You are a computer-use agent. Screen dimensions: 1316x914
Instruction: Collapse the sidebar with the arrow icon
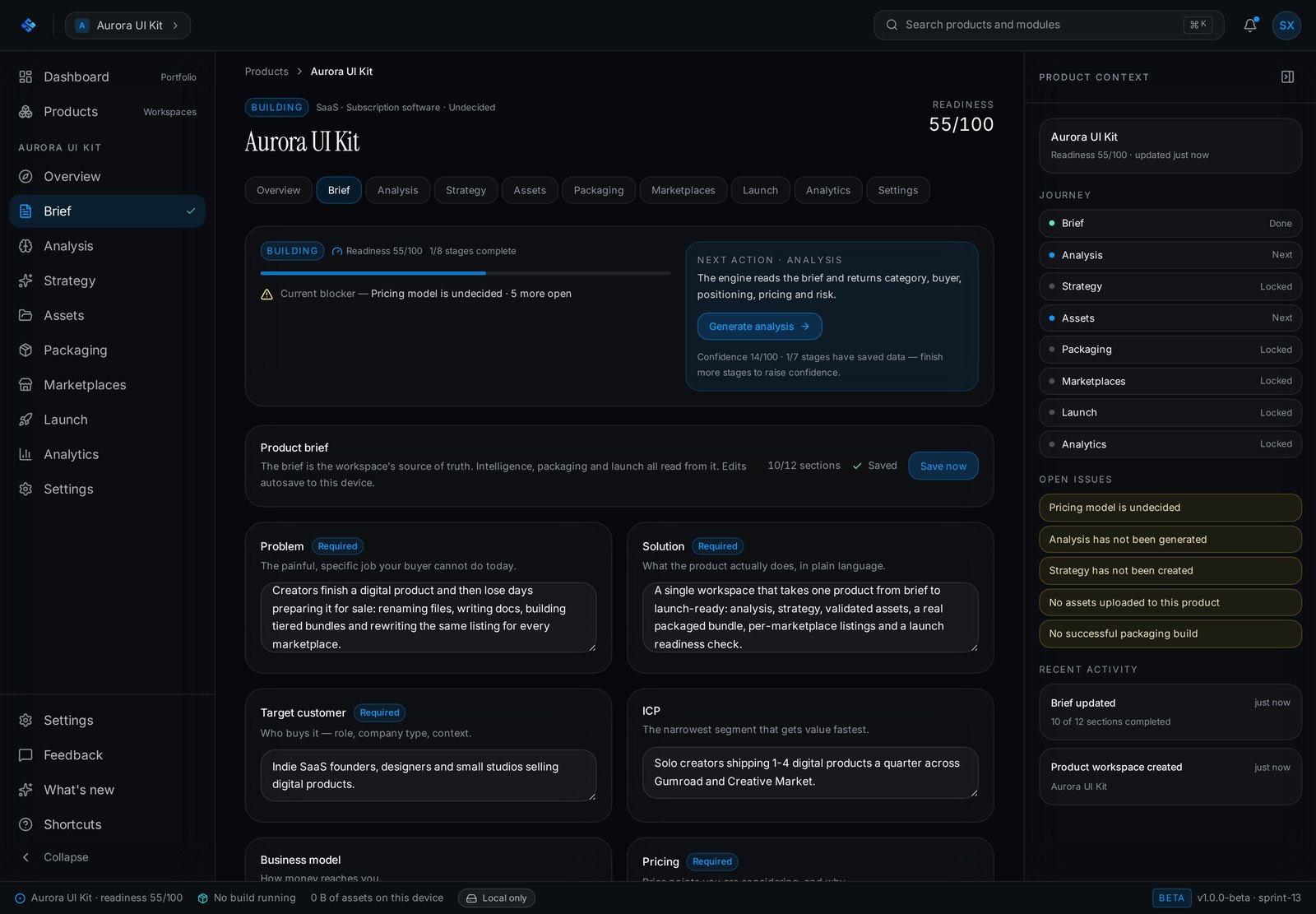point(25,857)
